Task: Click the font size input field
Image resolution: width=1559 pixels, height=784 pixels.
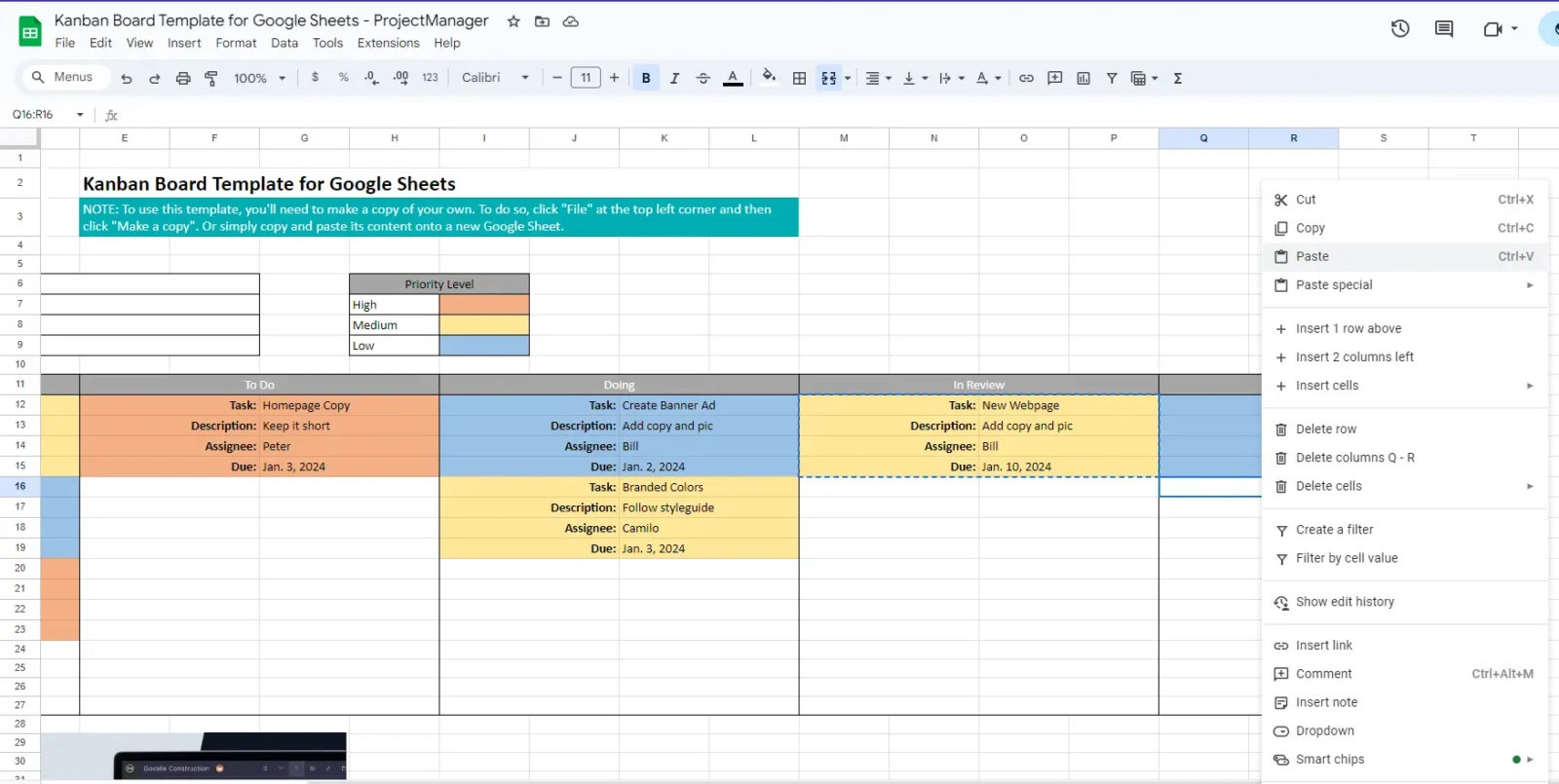Action: 586,78
